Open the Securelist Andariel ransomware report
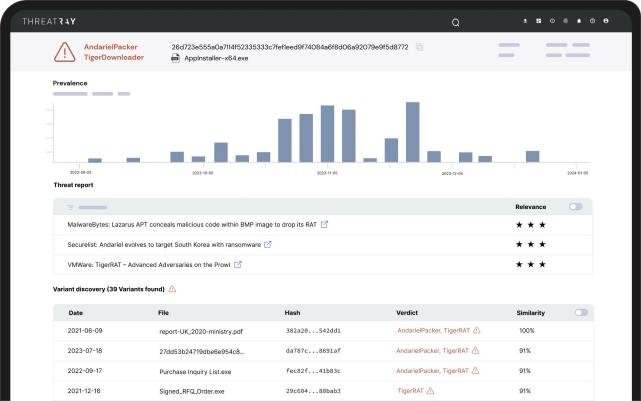The image size is (641, 401). click(162, 244)
